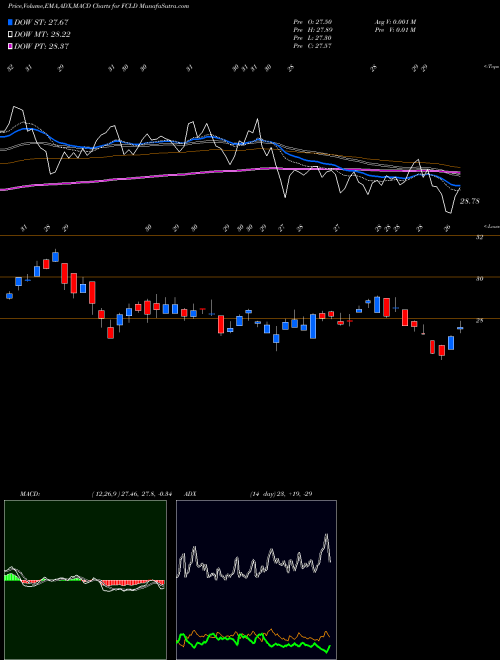Click the '<Lows' label at right edge
This screenshot has height=660, width=500.
click(491, 226)
